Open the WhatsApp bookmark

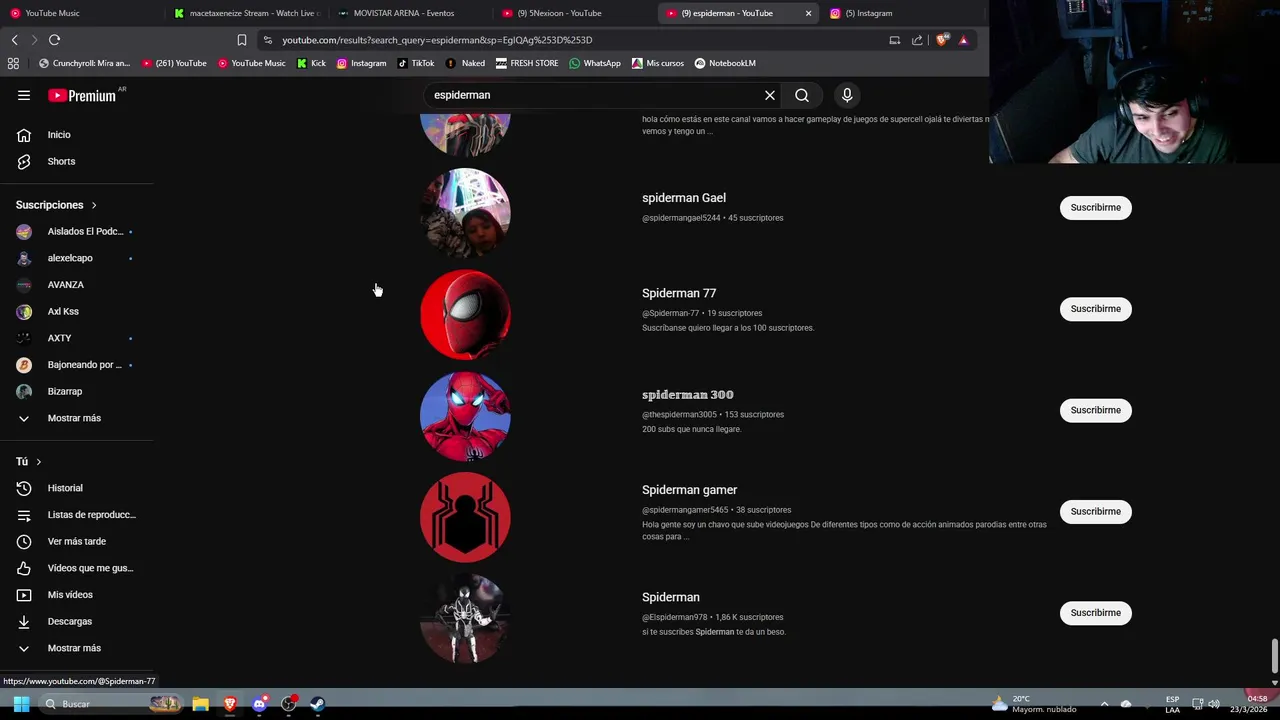pyautogui.click(x=595, y=63)
